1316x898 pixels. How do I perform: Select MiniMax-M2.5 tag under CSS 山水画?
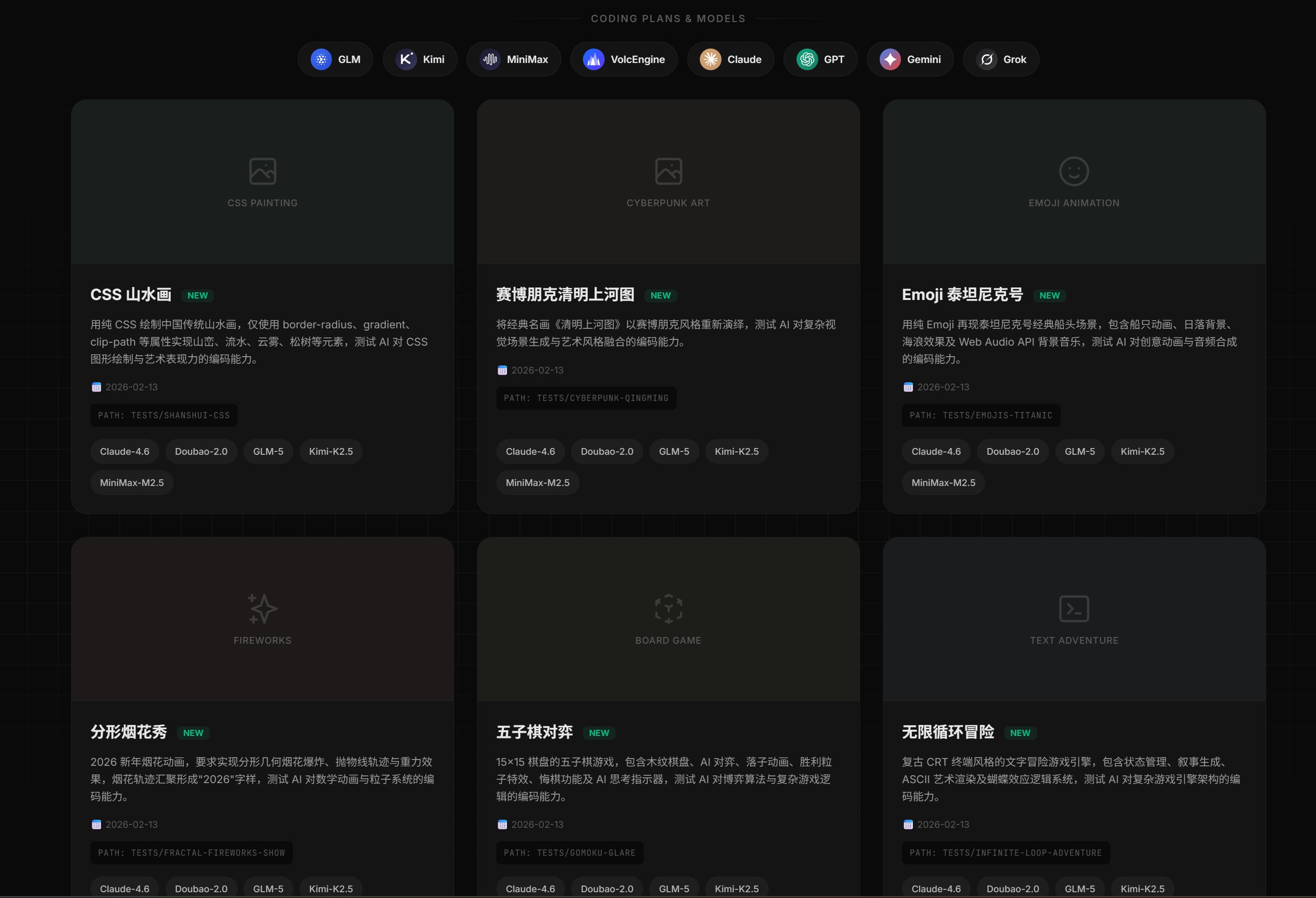click(132, 483)
